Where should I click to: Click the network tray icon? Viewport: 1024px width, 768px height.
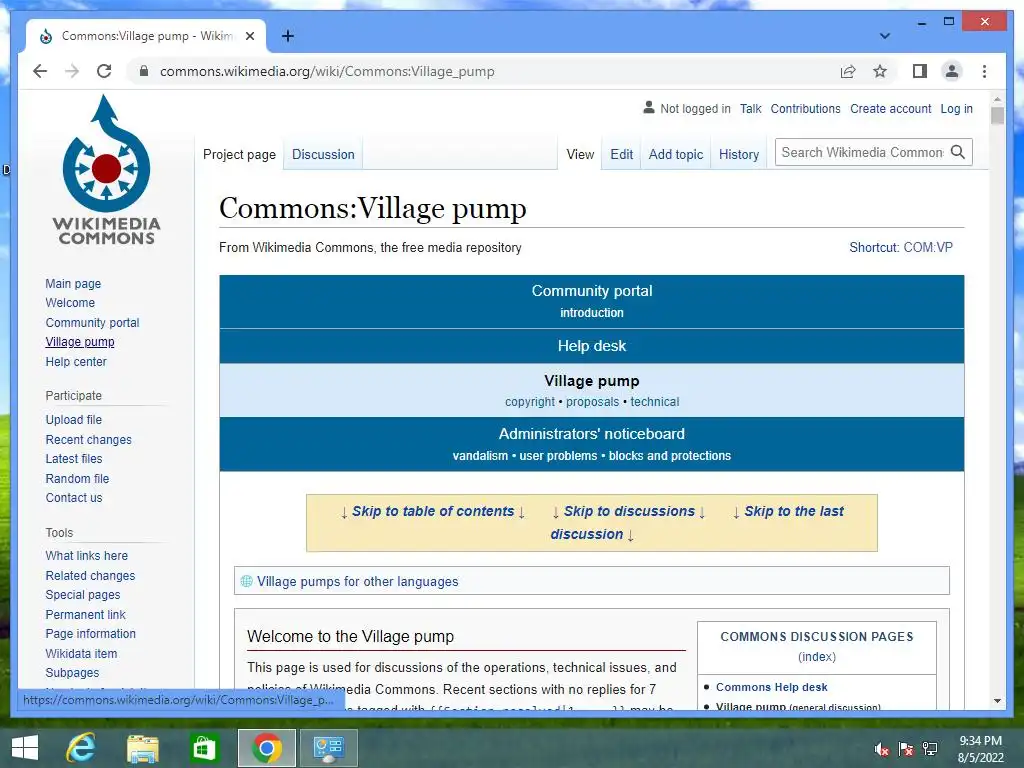930,749
